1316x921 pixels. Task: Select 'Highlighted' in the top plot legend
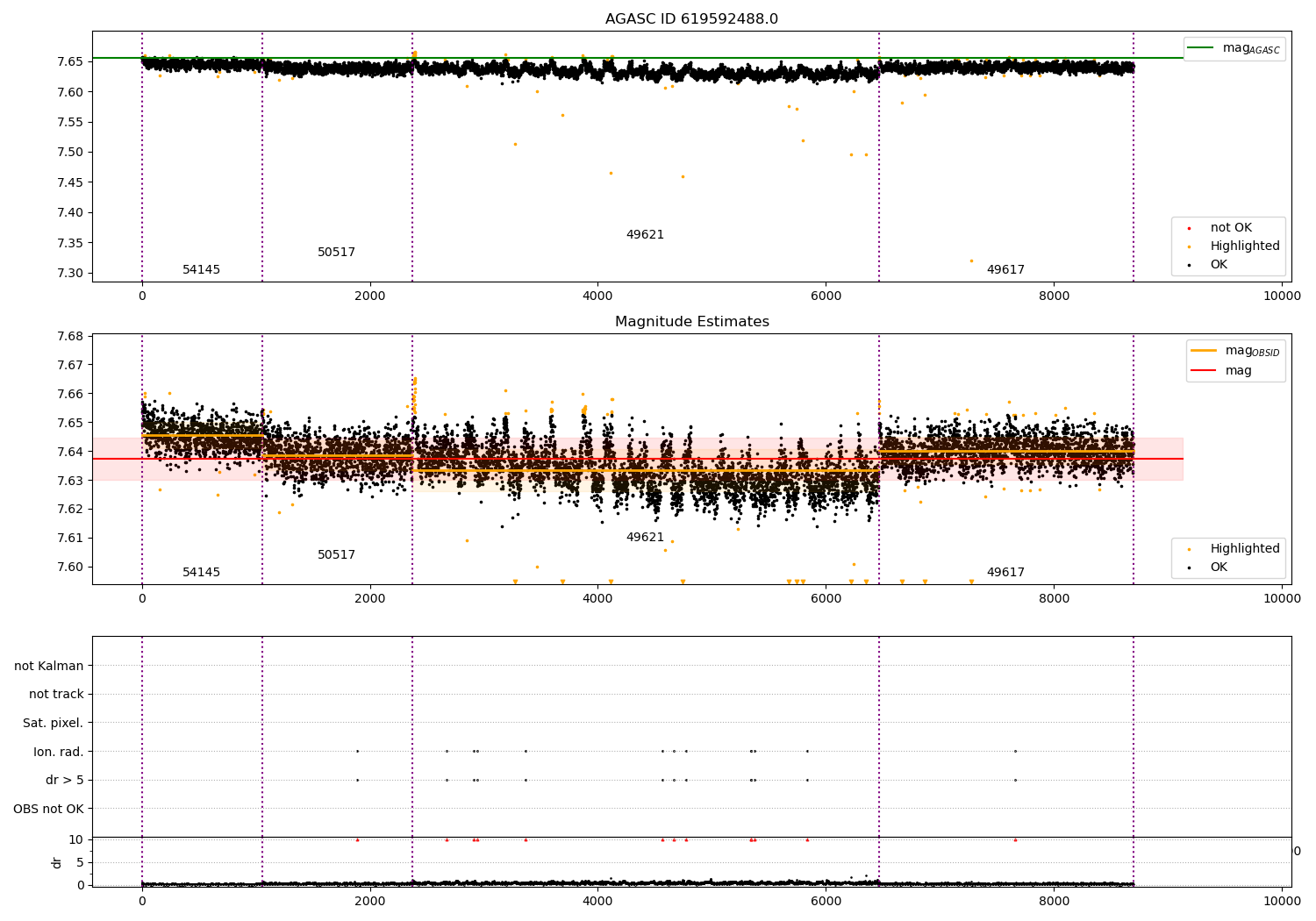(x=1245, y=246)
